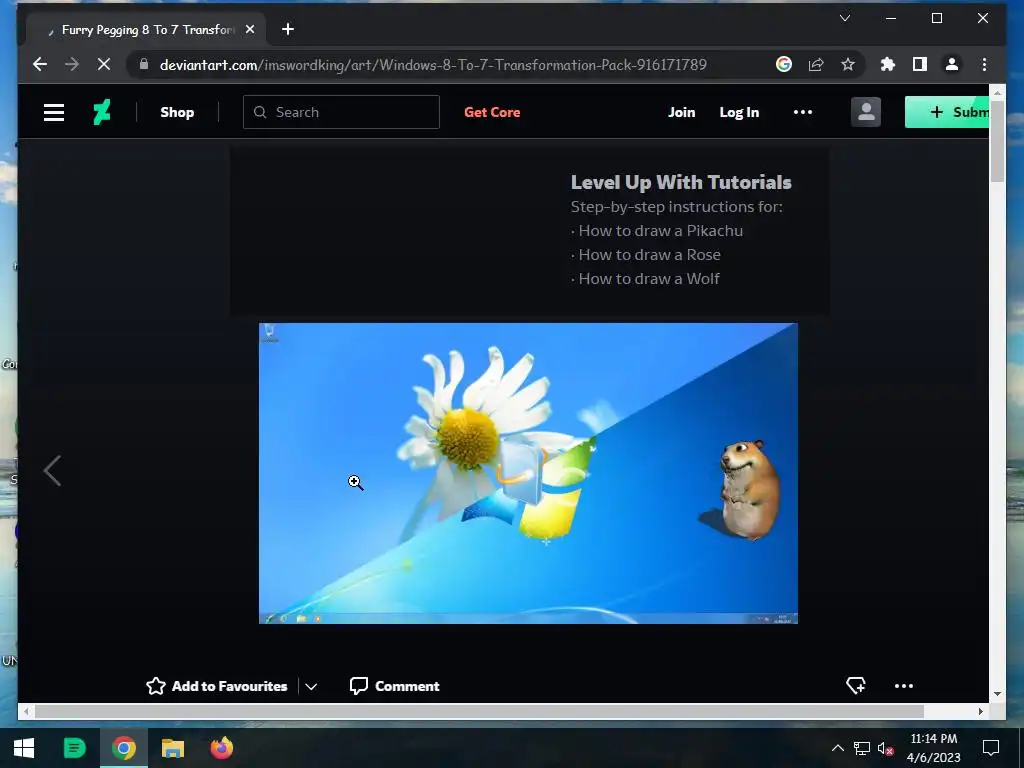Screen dimensions: 1024x768
Task: Click the vertical scrollbar thumb
Action: (x=997, y=142)
